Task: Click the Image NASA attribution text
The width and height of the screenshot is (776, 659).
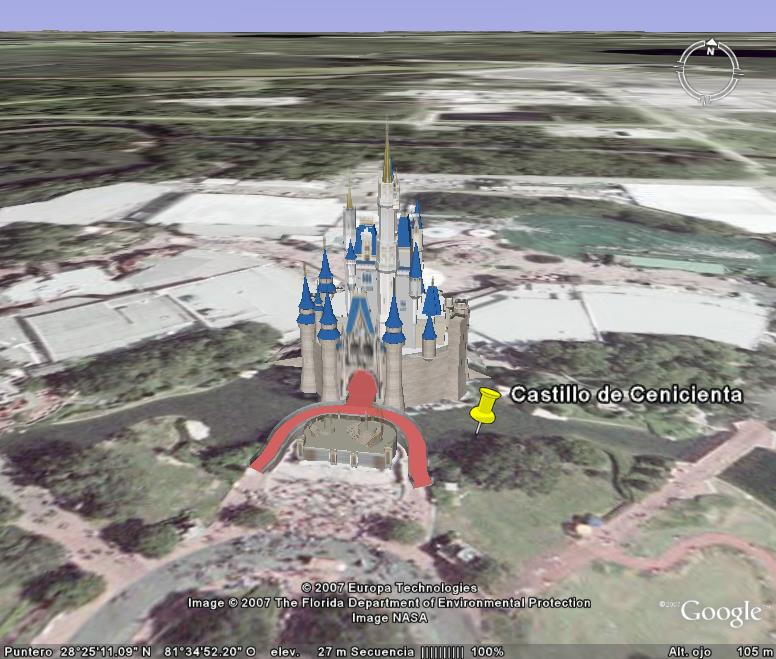Action: click(x=390, y=618)
